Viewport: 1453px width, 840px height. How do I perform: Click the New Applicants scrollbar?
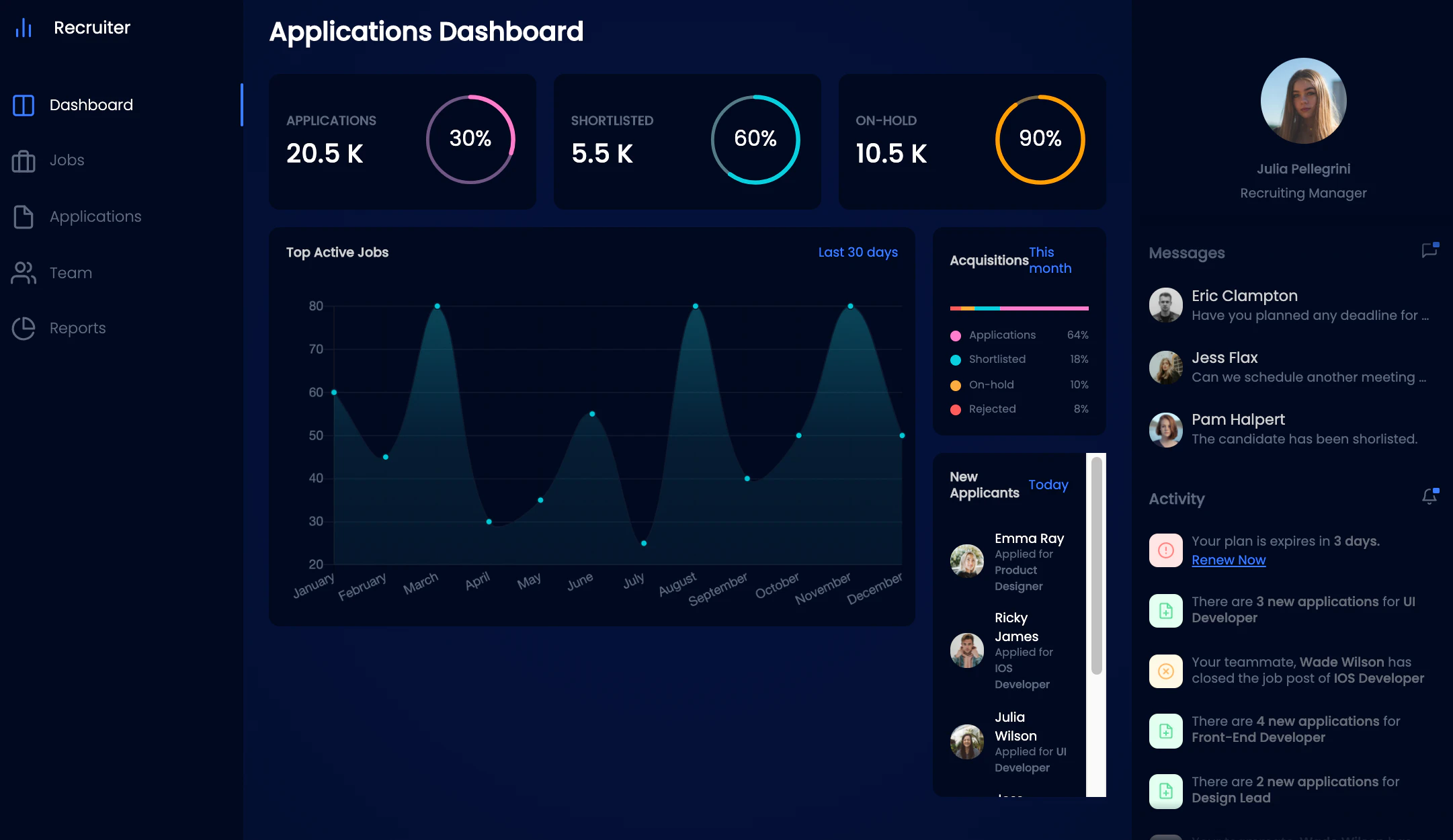click(x=1096, y=565)
